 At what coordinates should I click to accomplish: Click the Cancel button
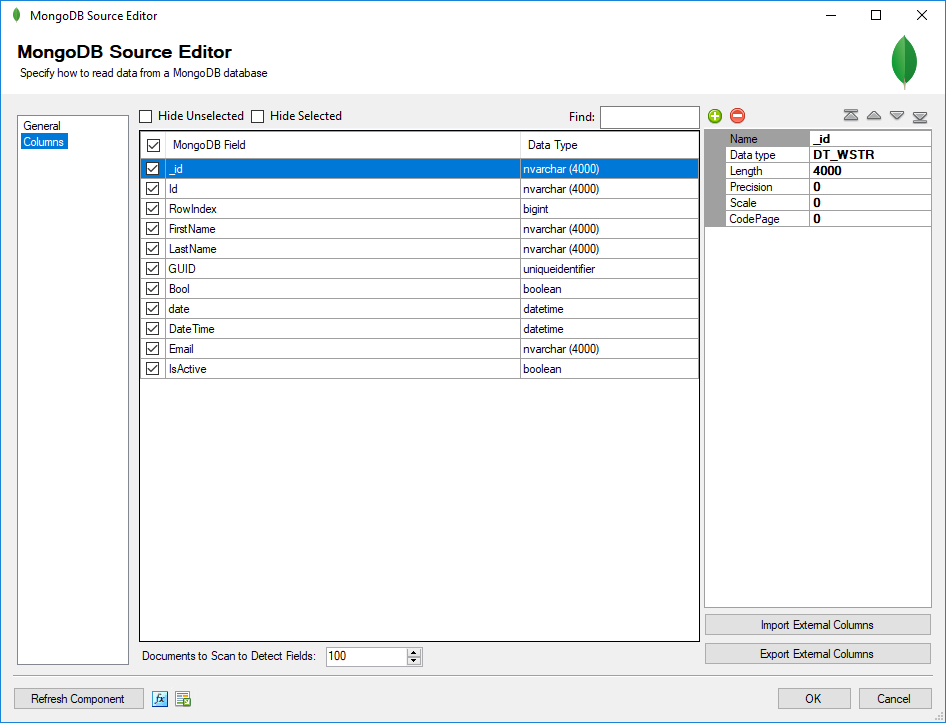click(x=895, y=699)
